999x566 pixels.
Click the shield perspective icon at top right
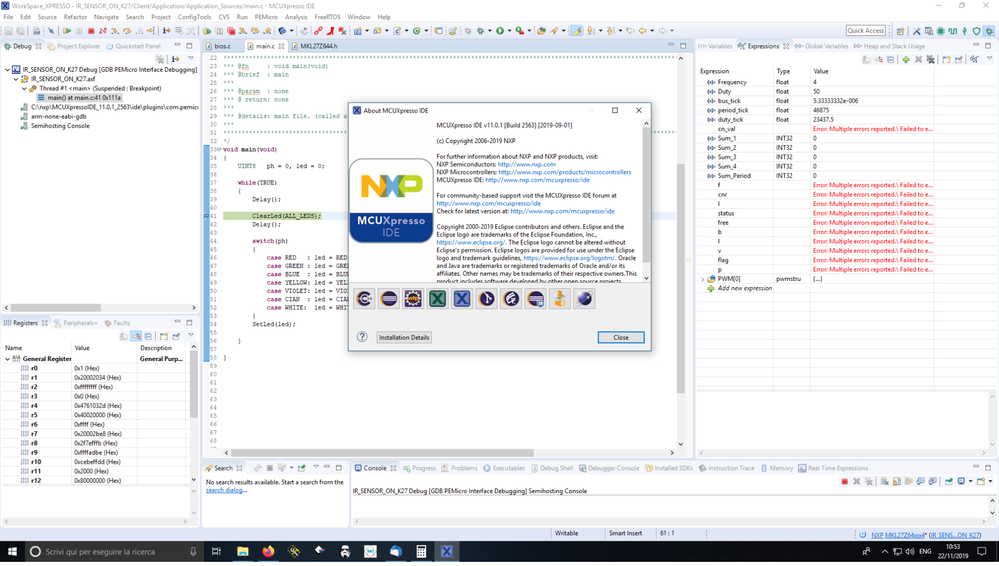tap(977, 31)
